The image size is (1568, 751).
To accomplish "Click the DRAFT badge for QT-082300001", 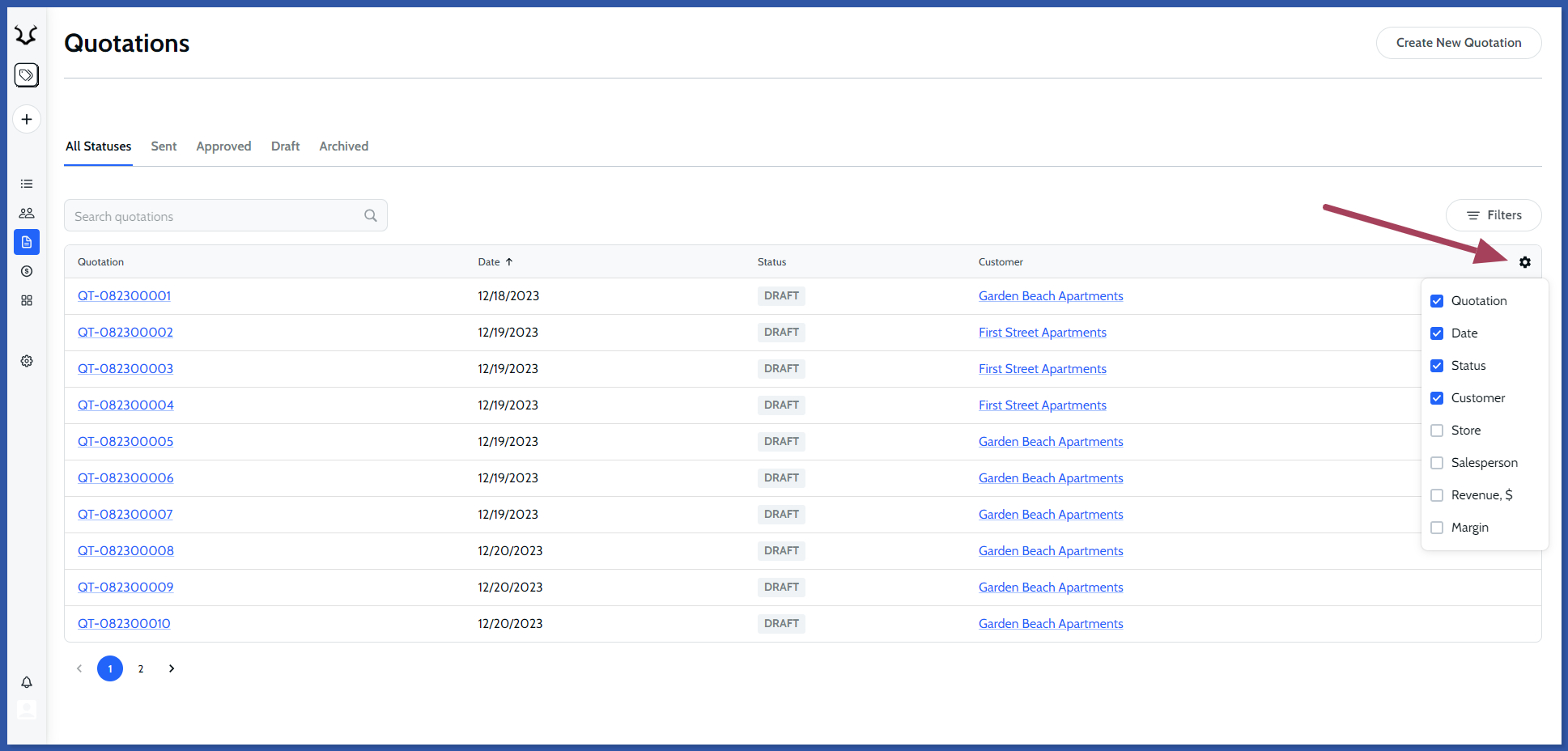I will [x=781, y=296].
